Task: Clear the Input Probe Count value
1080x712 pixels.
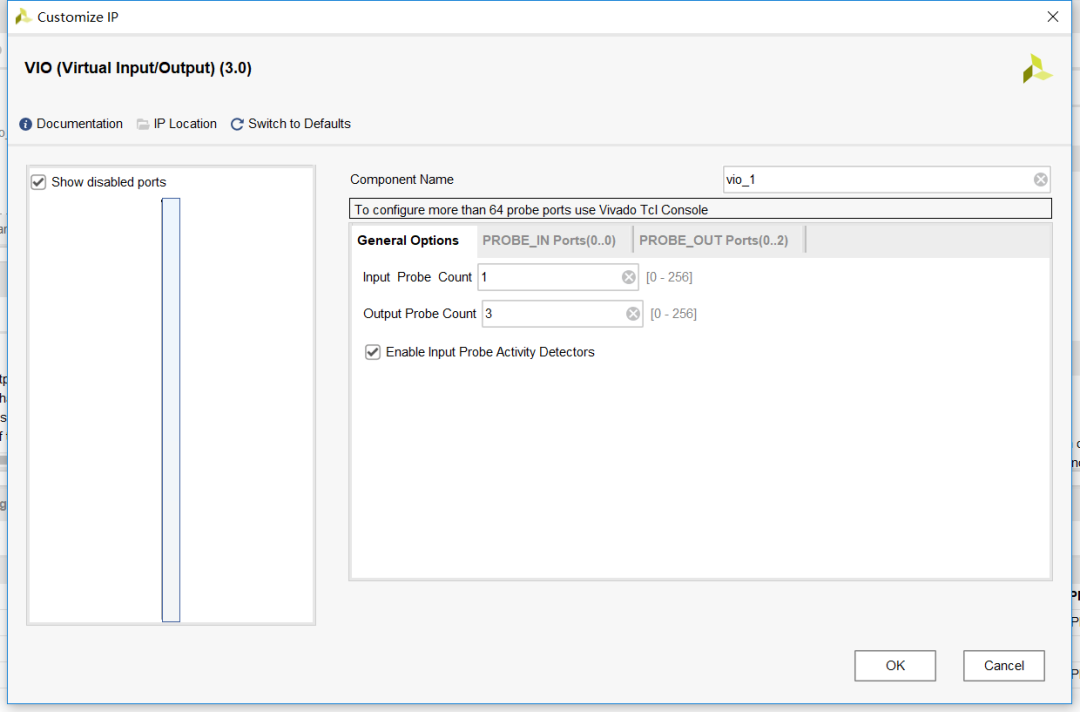Action: 628,277
